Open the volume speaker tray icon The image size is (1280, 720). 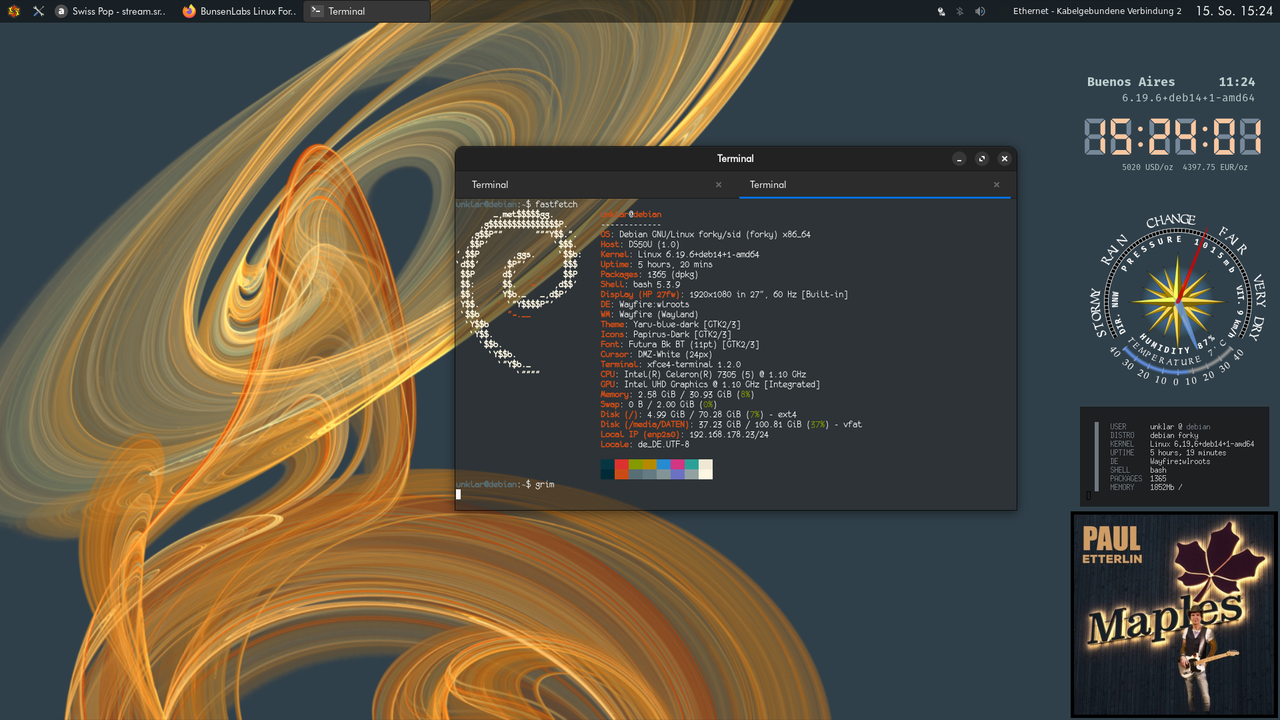[980, 11]
